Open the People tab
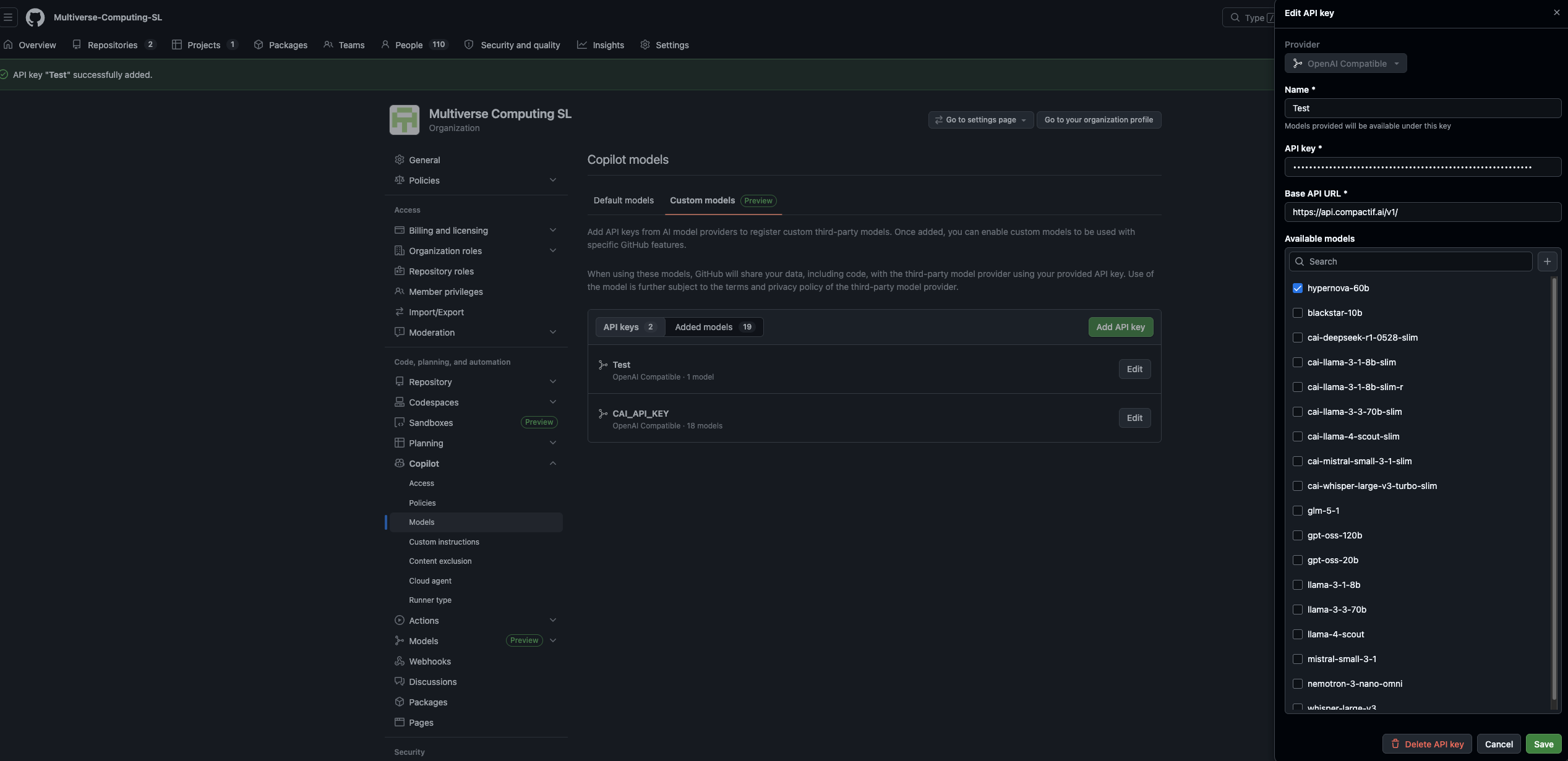The height and width of the screenshot is (761, 1568). pos(414,45)
